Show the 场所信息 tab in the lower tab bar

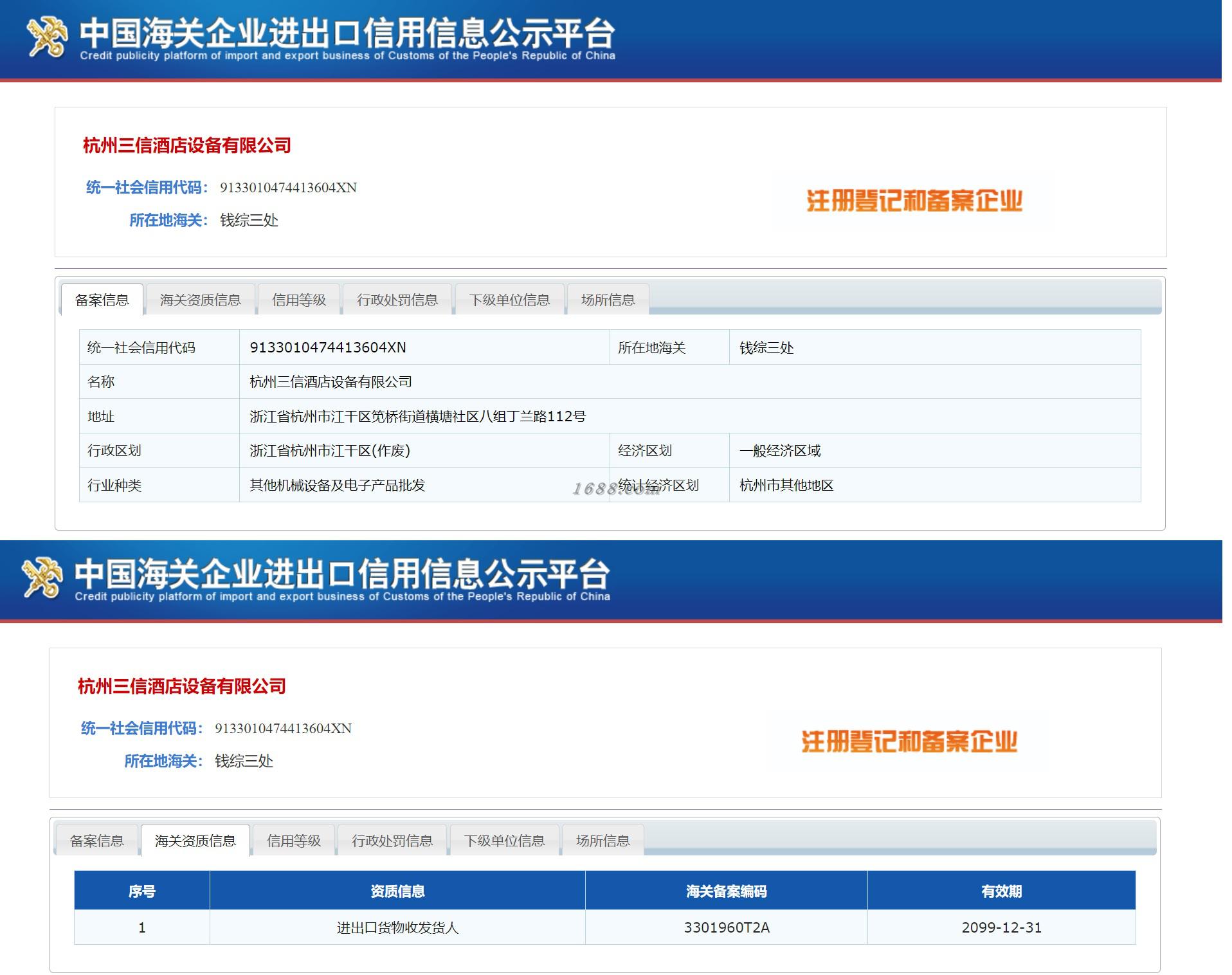coord(602,841)
